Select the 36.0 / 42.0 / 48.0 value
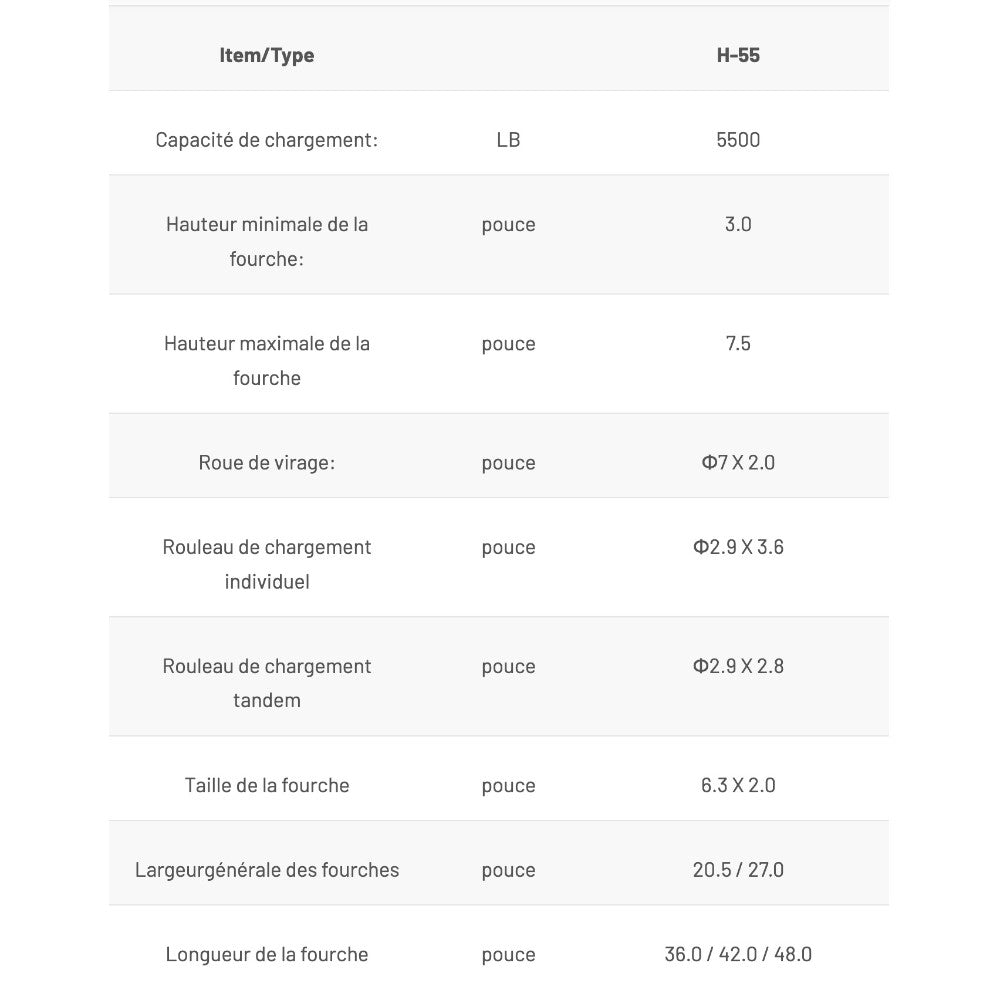 coord(738,955)
